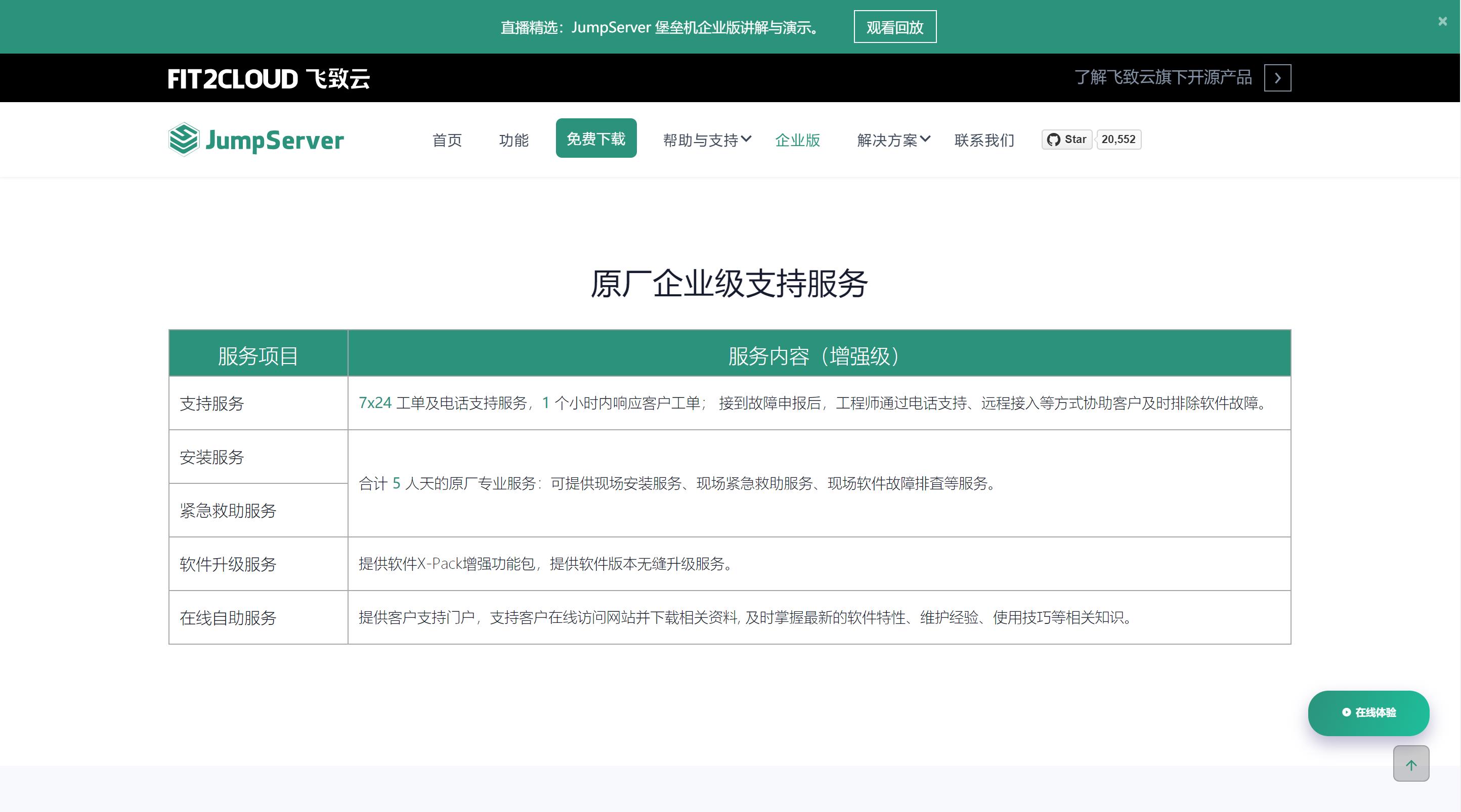Click the 原厂企业级支持服务 heading
Screen dimensions: 1461x812
(729, 284)
